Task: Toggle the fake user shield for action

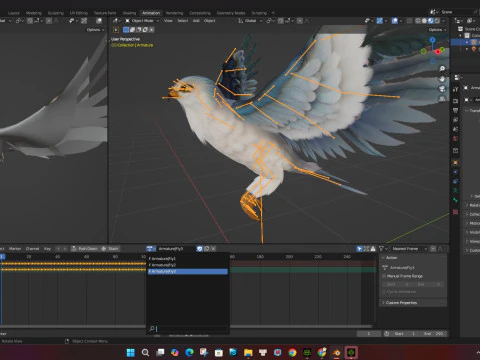Action: point(200,249)
